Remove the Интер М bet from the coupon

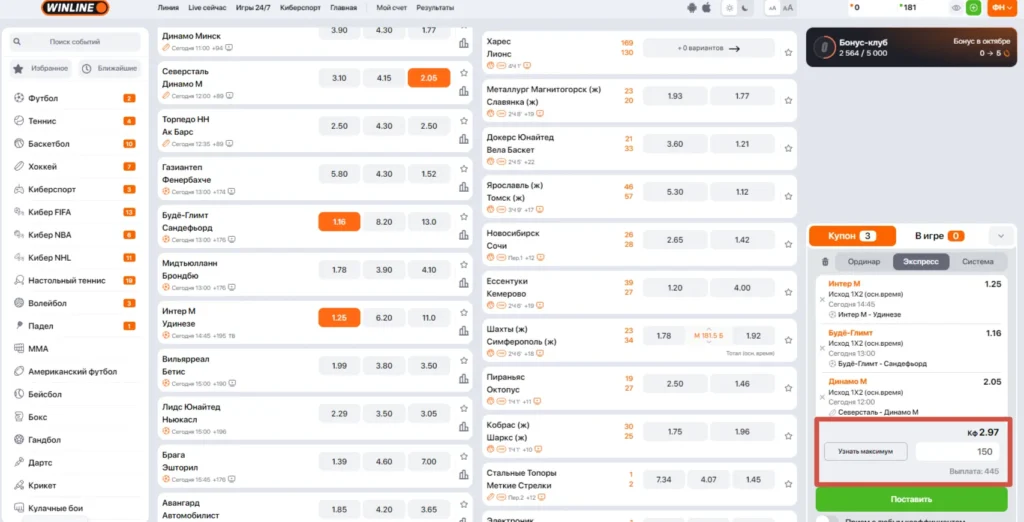pyautogui.click(x=822, y=299)
